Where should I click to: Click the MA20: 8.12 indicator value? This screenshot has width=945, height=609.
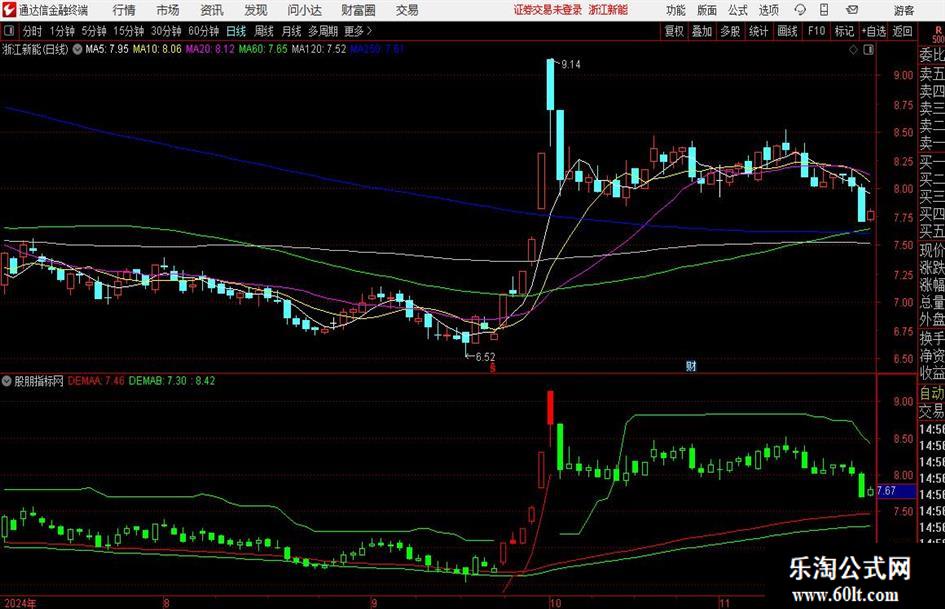[210, 49]
